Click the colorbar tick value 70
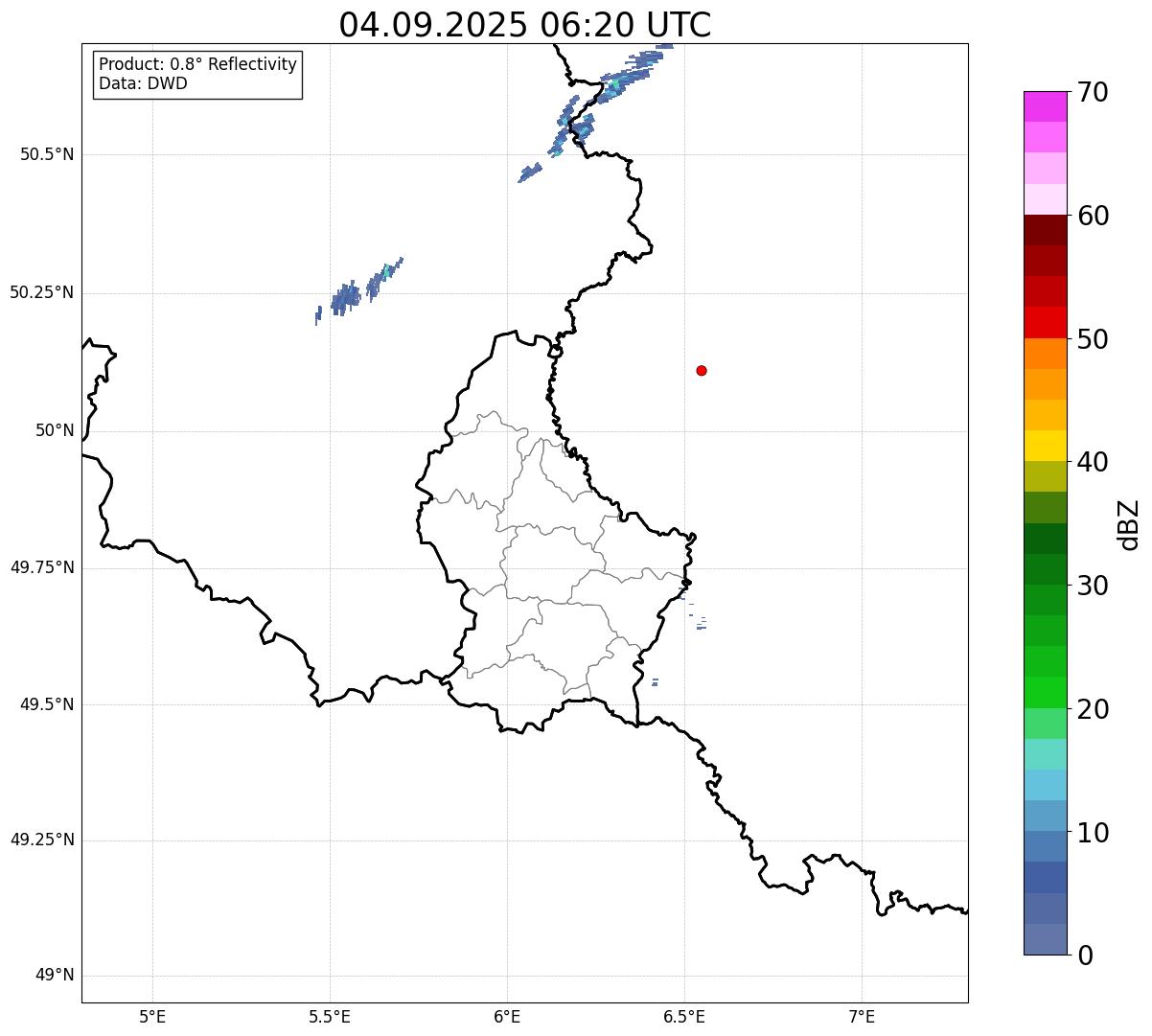The width and height of the screenshot is (1152, 1036). pyautogui.click(x=1092, y=92)
